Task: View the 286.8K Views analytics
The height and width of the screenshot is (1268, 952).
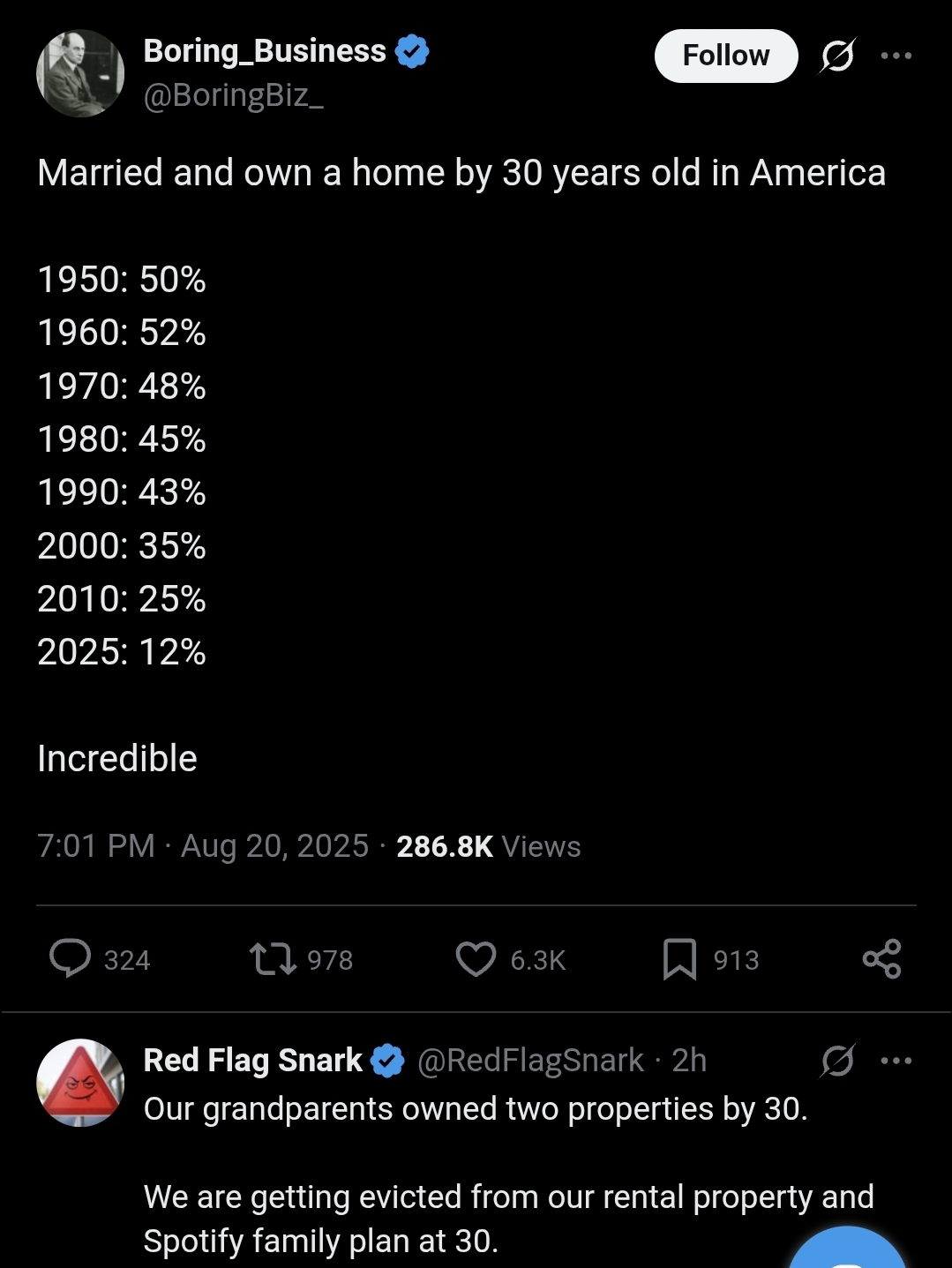Action: [x=489, y=846]
